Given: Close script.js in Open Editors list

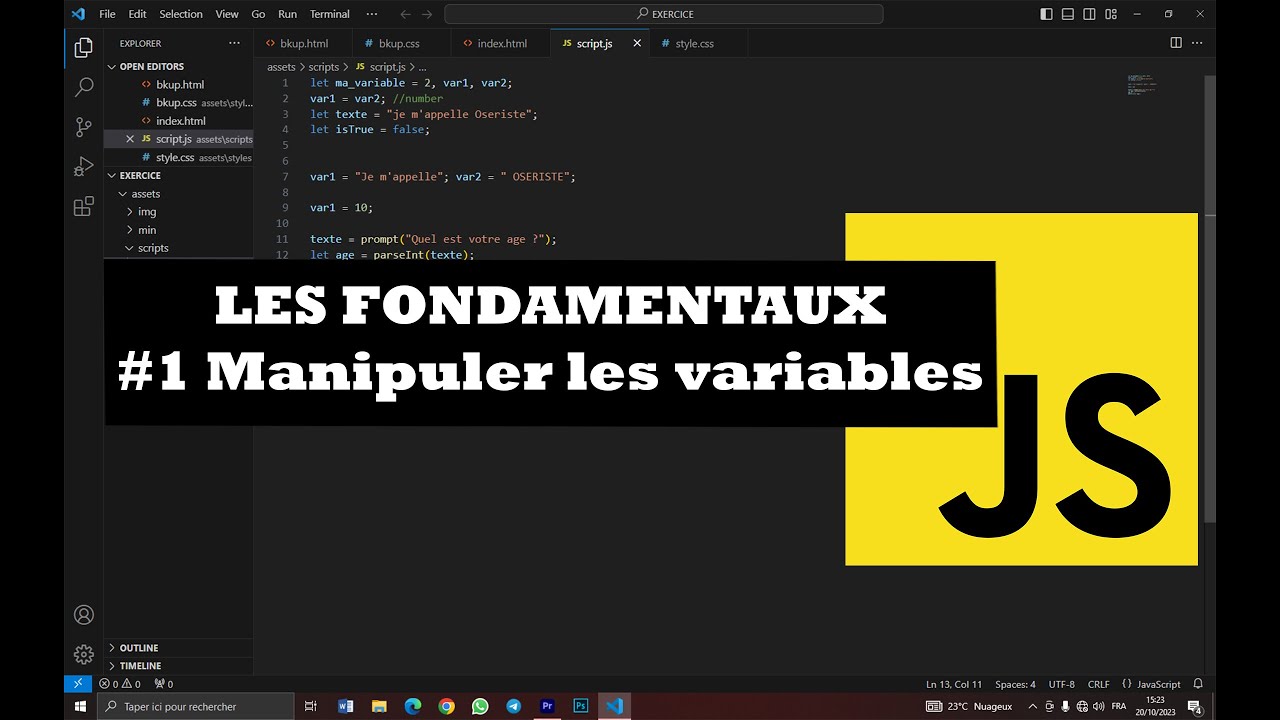Looking at the screenshot, I should [130, 139].
